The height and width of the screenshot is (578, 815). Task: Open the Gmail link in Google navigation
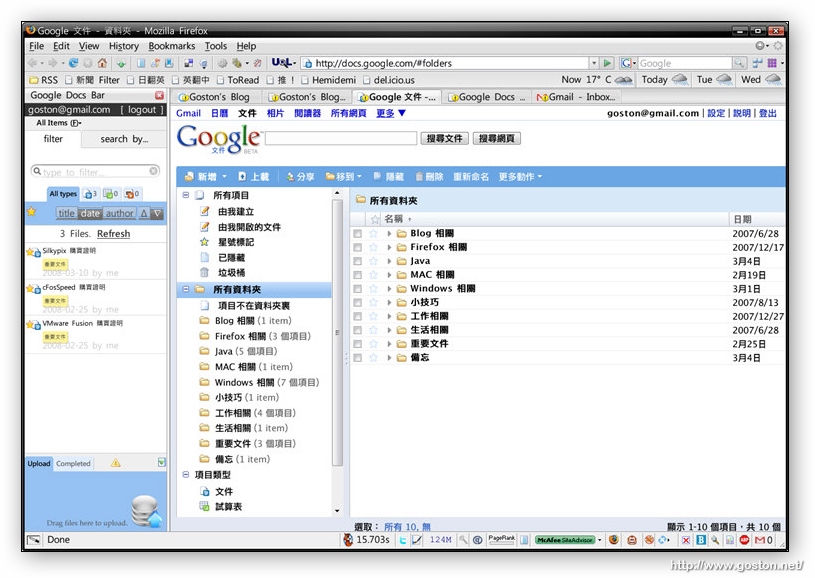tap(188, 113)
